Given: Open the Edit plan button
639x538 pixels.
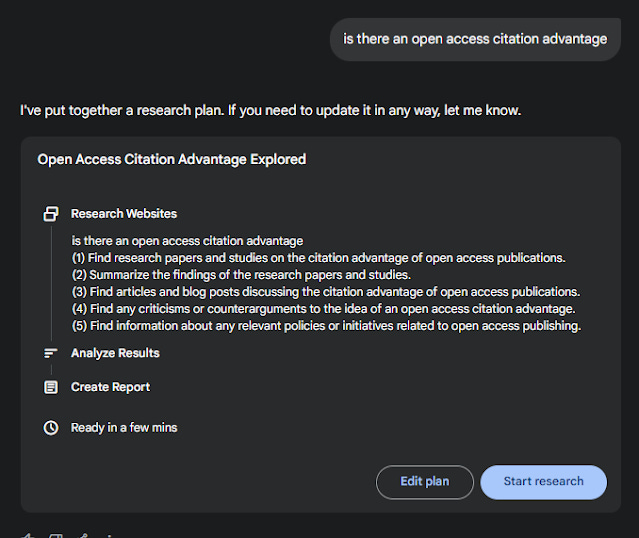Looking at the screenshot, I should click(425, 482).
